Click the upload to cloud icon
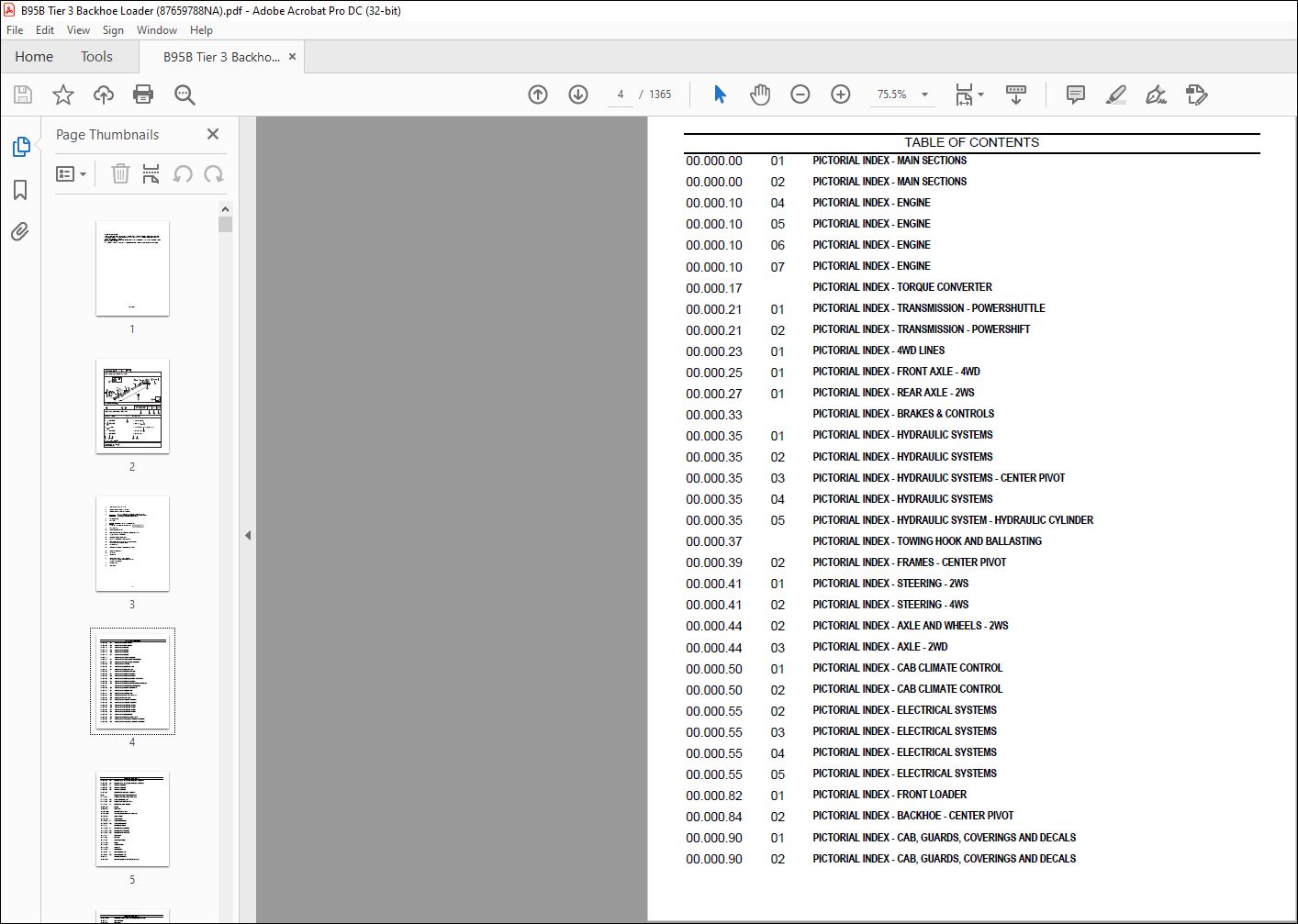This screenshot has height=924, width=1298. tap(104, 95)
